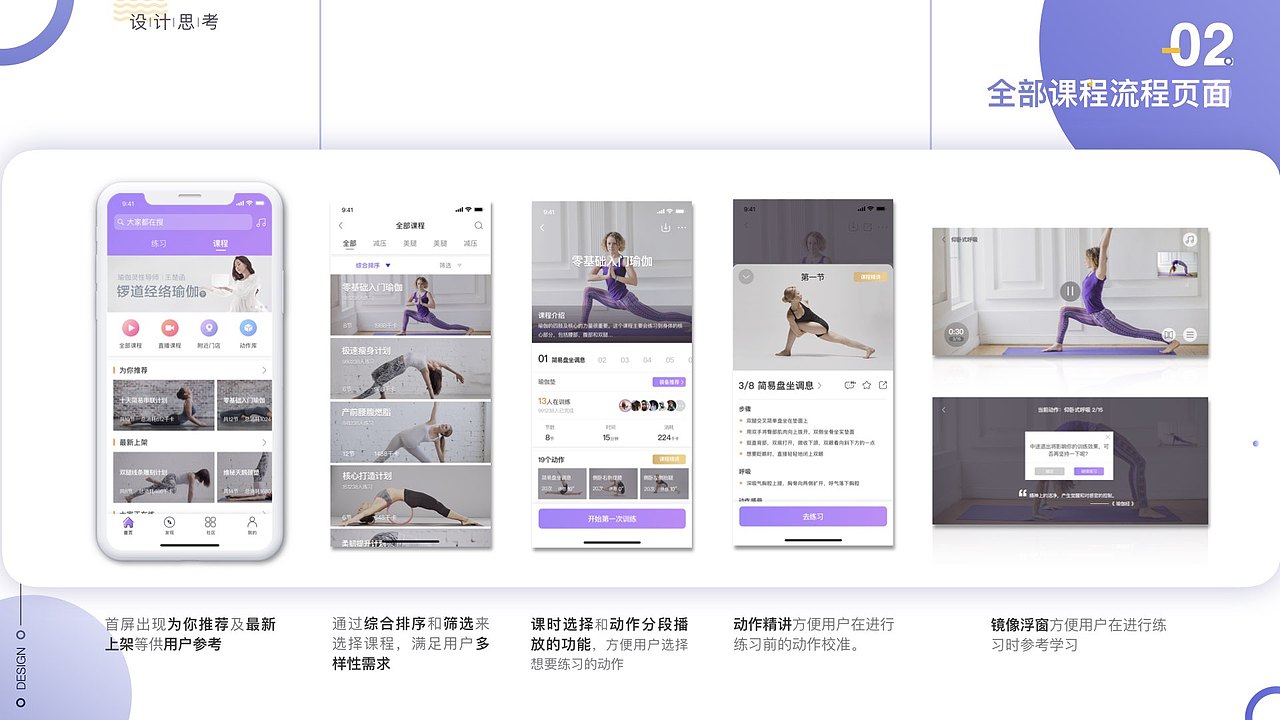Tap the participant avatars next to 13人在训练
The image size is (1280, 720).
point(652,405)
